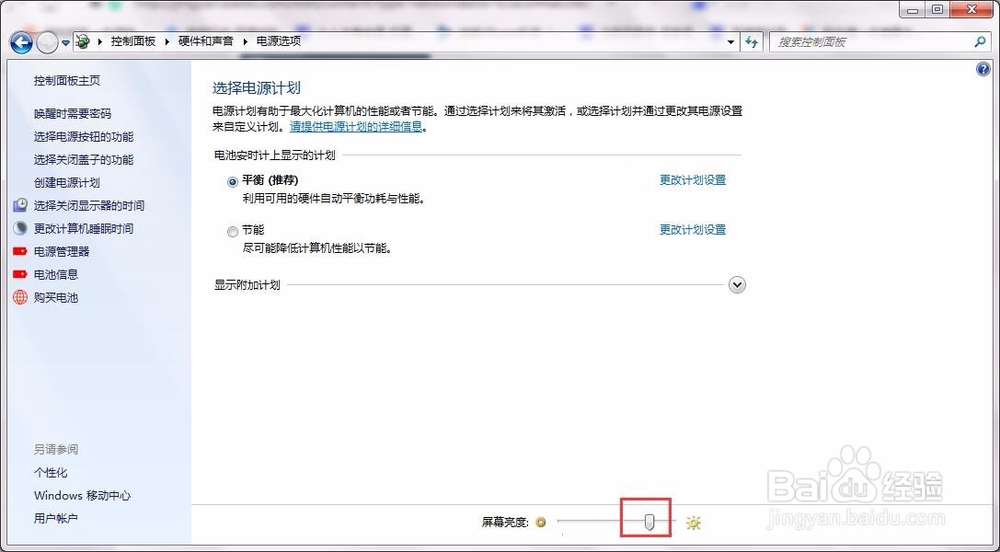1000x552 pixels.
Task: Open 创建电源计划 link
Action: (67, 182)
